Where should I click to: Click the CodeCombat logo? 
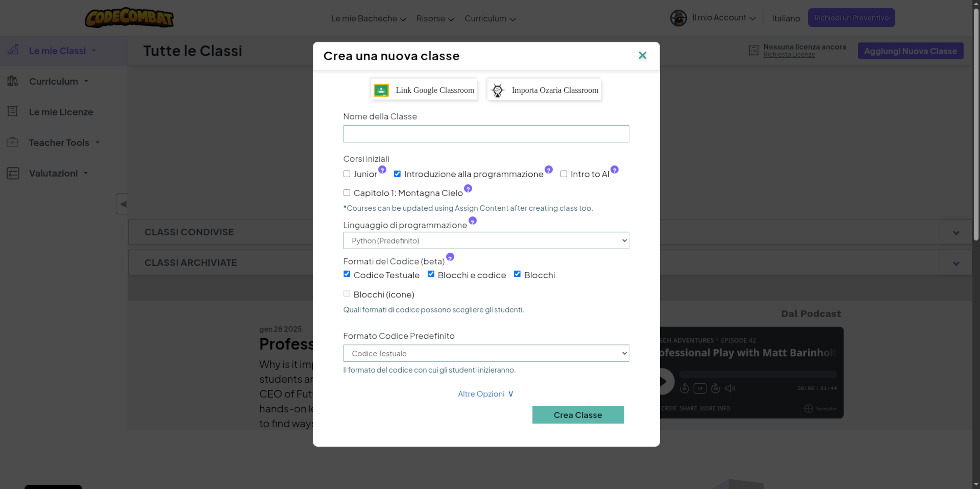point(129,18)
